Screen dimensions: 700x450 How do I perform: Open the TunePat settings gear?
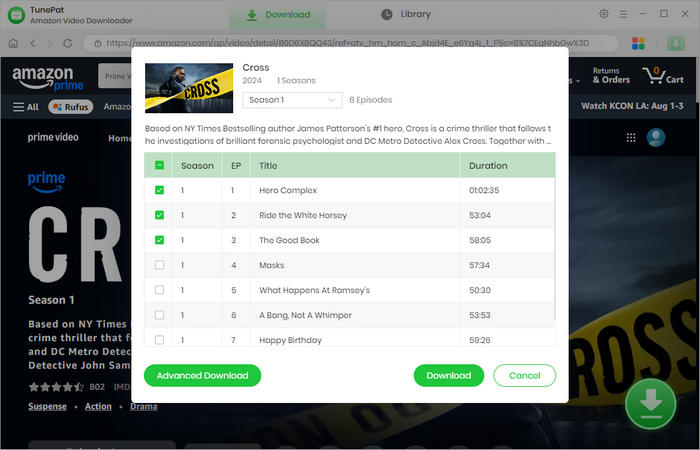tap(603, 14)
